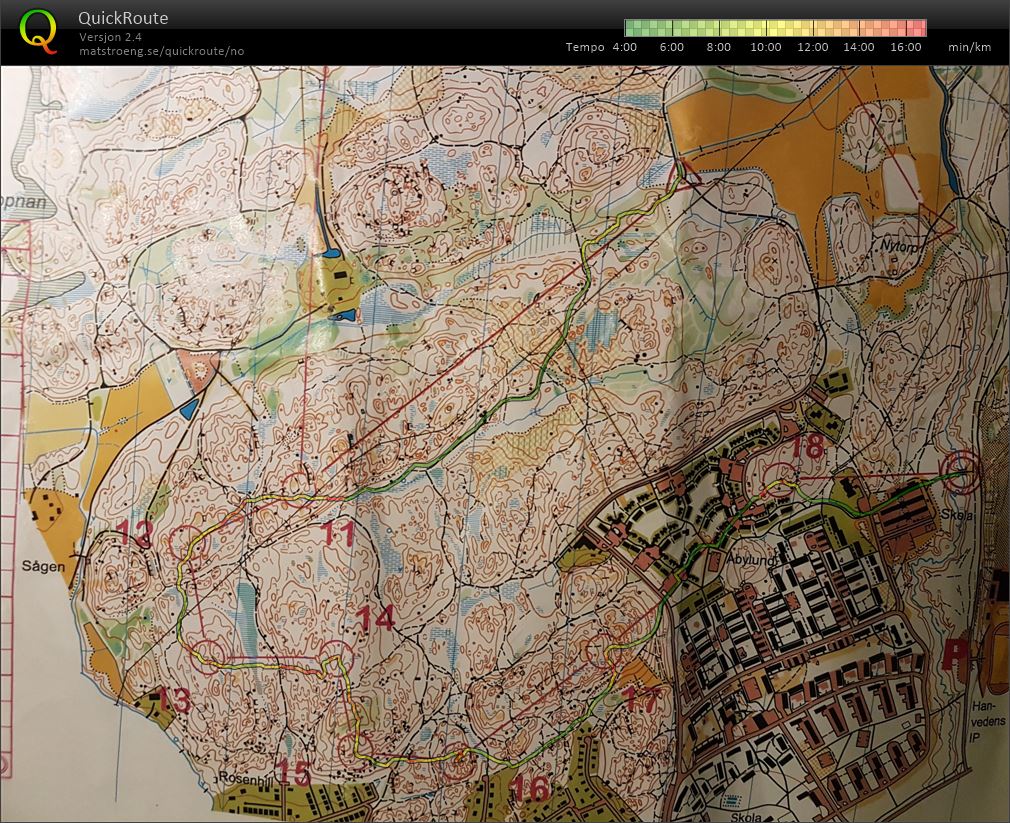1010x823 pixels.
Task: Click the green end of the tempo scale
Action: pyautogui.click(x=632, y=28)
